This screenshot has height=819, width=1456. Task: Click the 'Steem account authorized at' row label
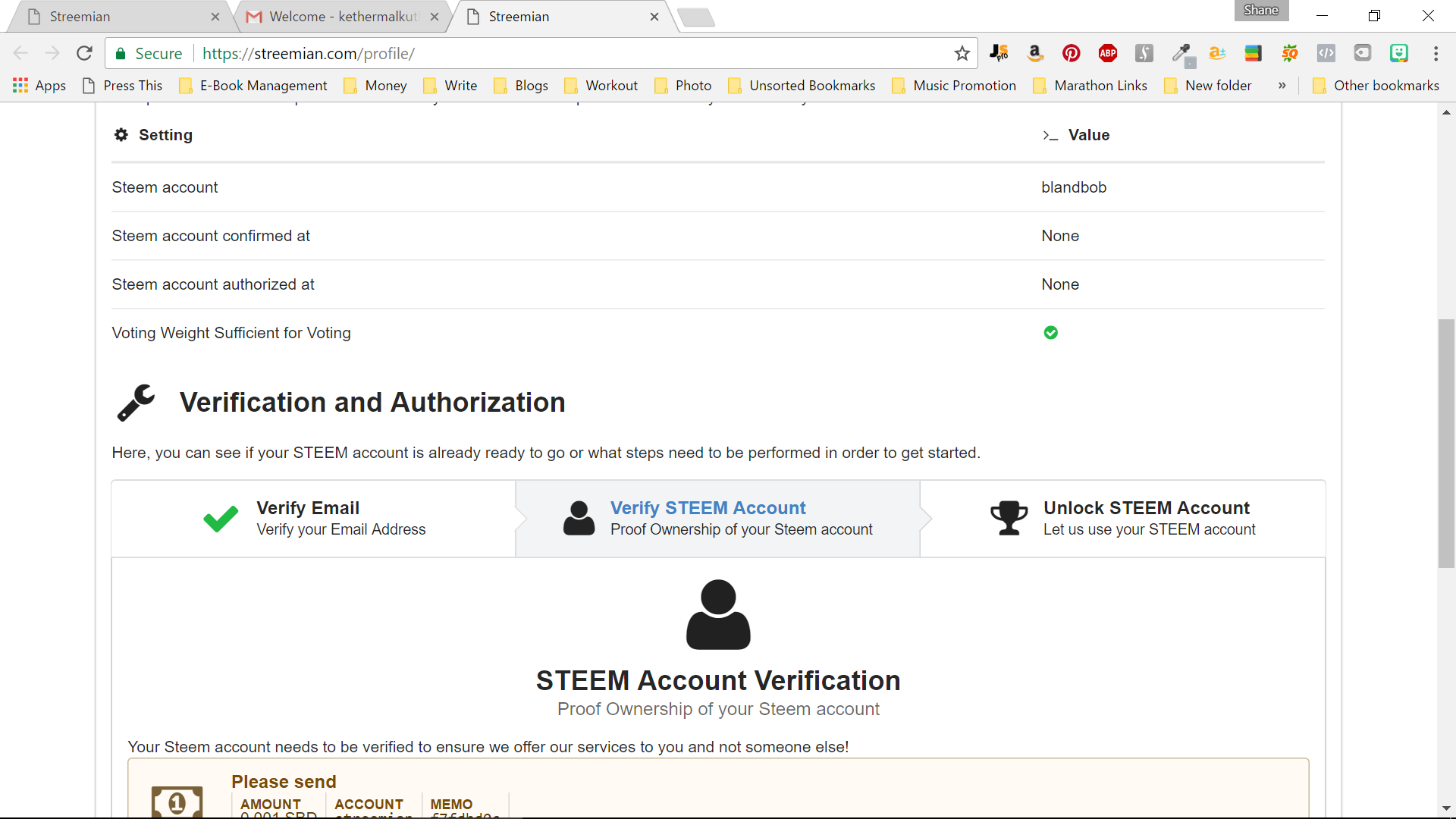(x=213, y=284)
